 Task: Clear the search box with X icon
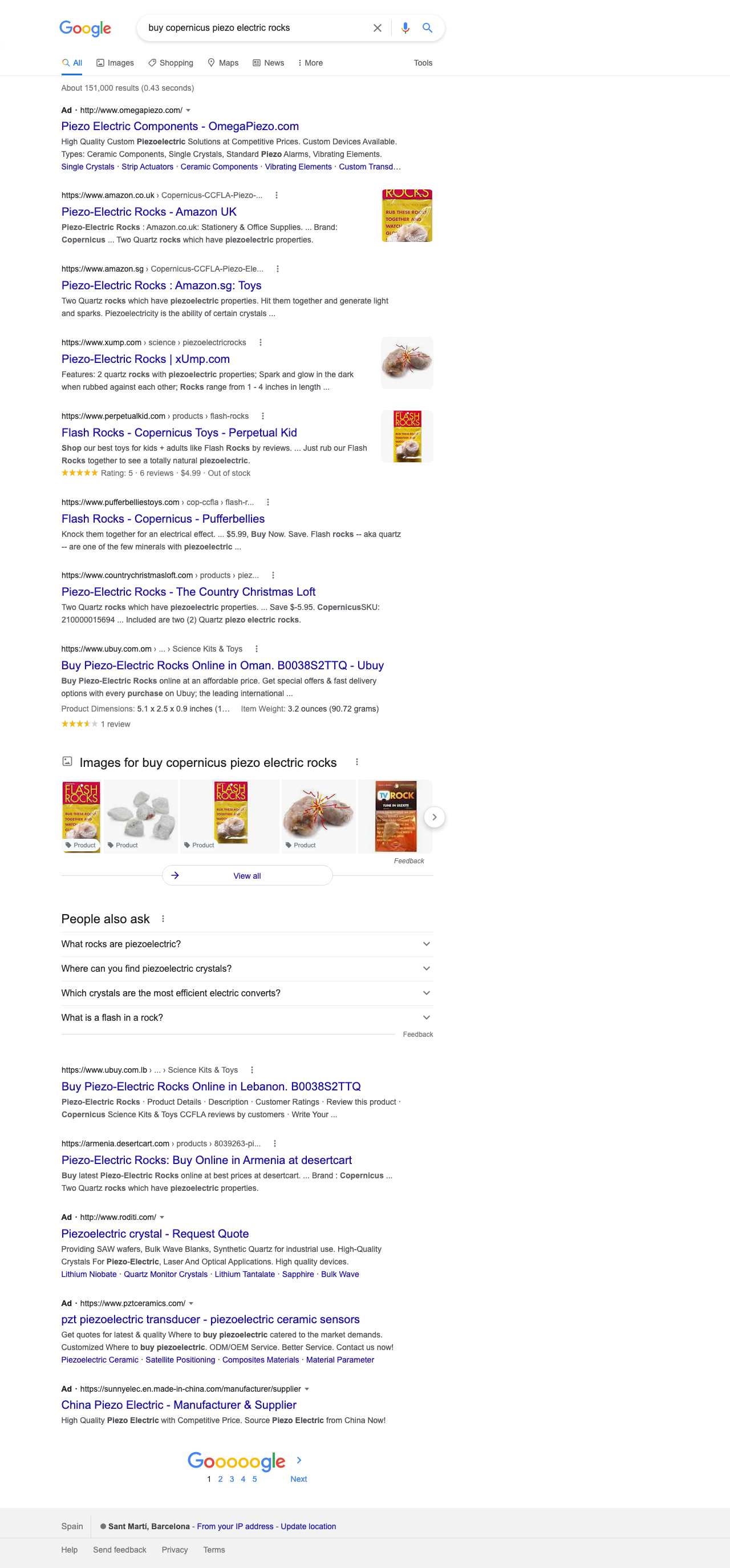tap(377, 28)
